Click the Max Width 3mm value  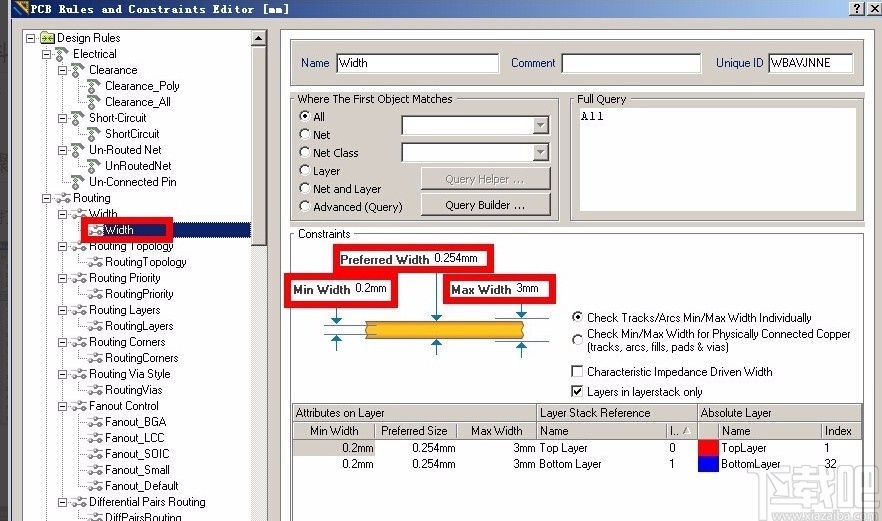[x=527, y=289]
